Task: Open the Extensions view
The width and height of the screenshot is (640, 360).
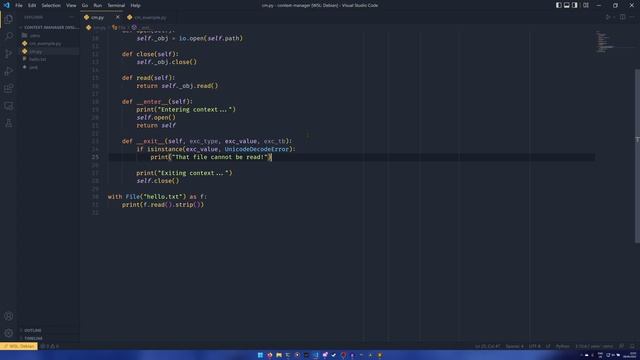Action: (x=9, y=88)
